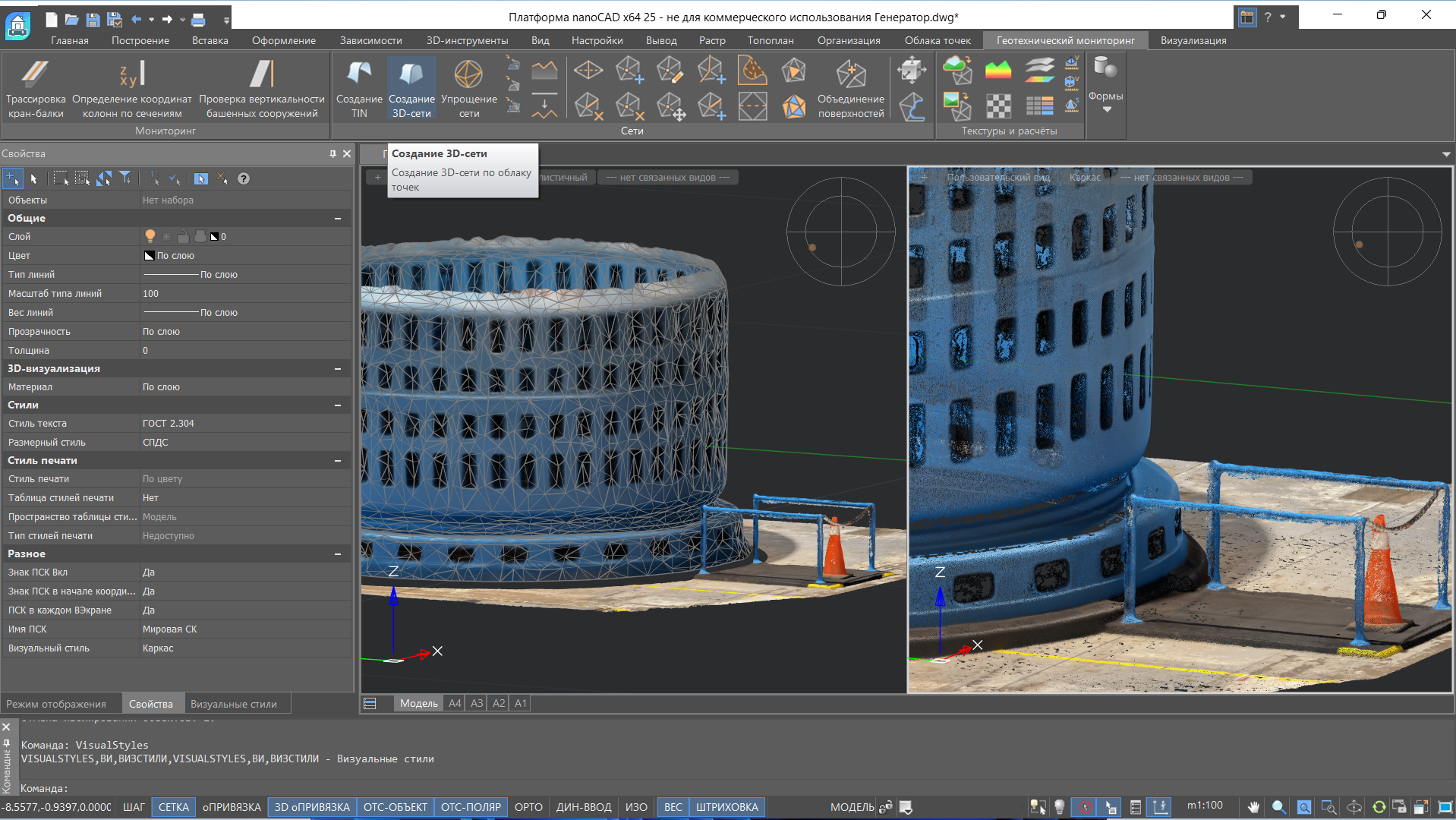
Task: Expand the Формы dropdown
Action: coord(1106,109)
